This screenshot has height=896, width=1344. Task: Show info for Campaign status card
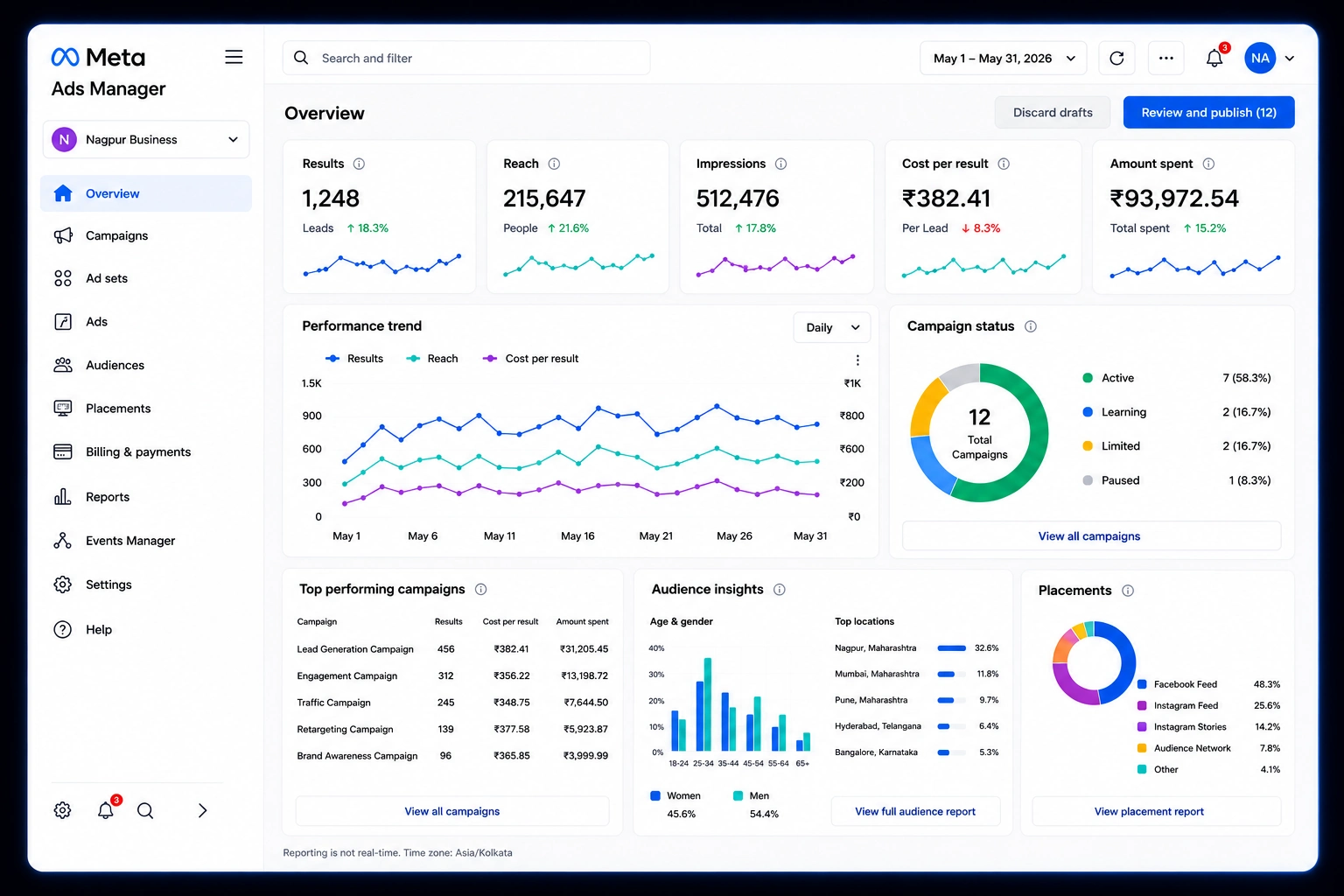(1031, 326)
